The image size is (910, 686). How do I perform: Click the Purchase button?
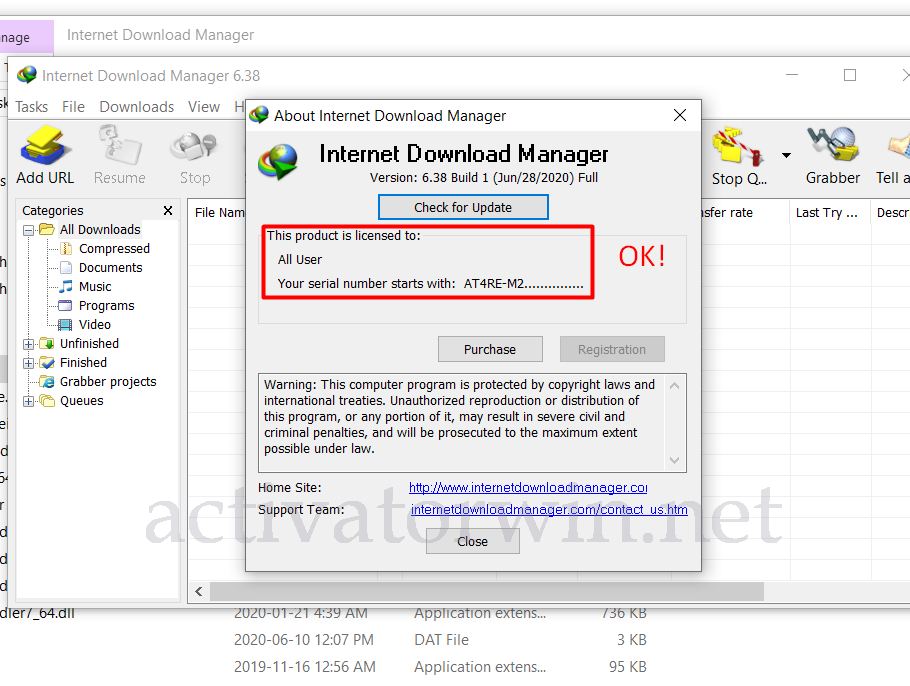[x=490, y=349]
